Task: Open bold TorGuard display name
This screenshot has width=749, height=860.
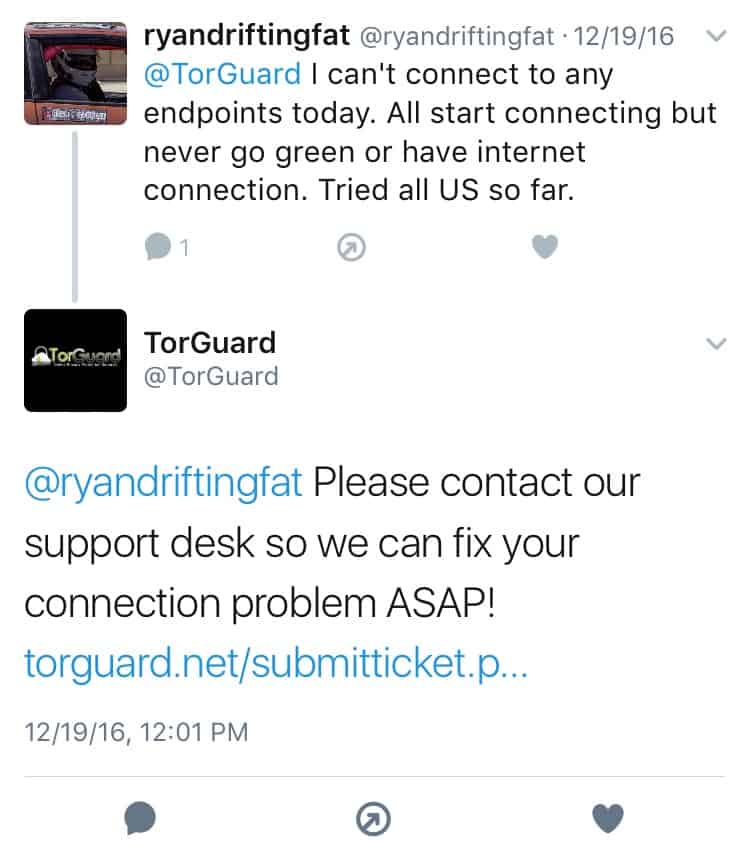Action: coord(210,343)
